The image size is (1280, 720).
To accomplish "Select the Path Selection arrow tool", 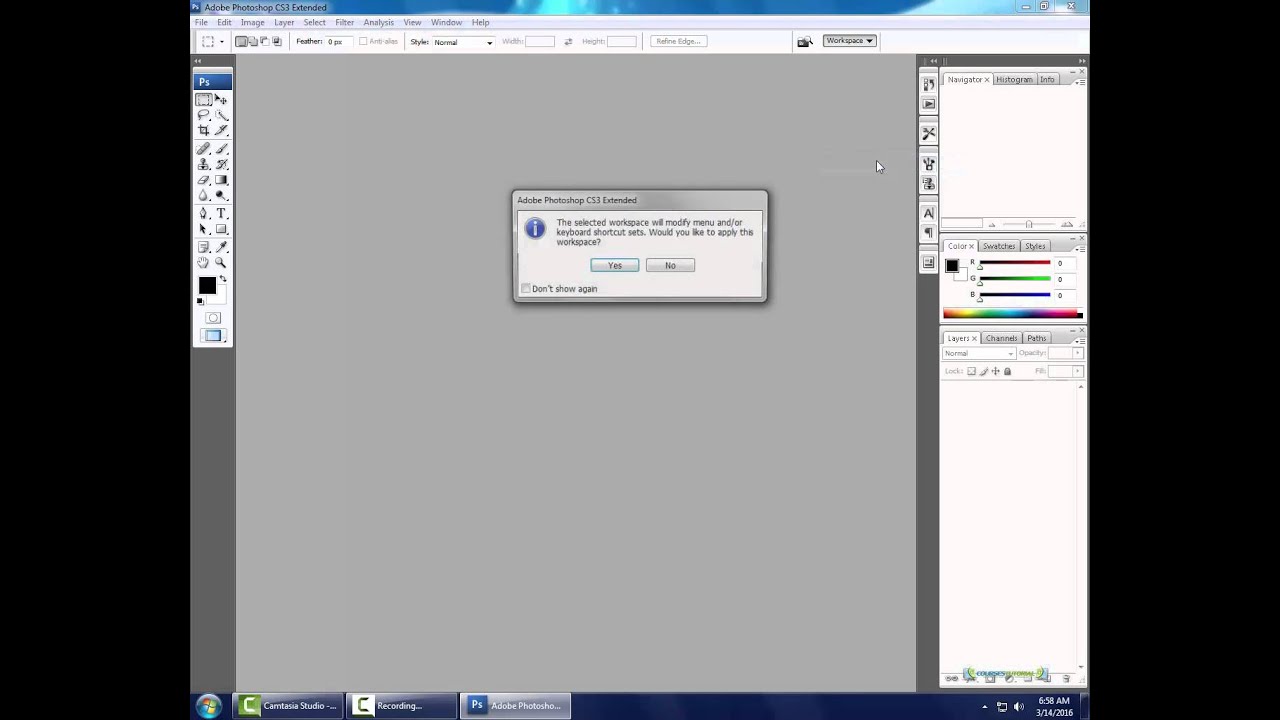I will click(x=204, y=229).
